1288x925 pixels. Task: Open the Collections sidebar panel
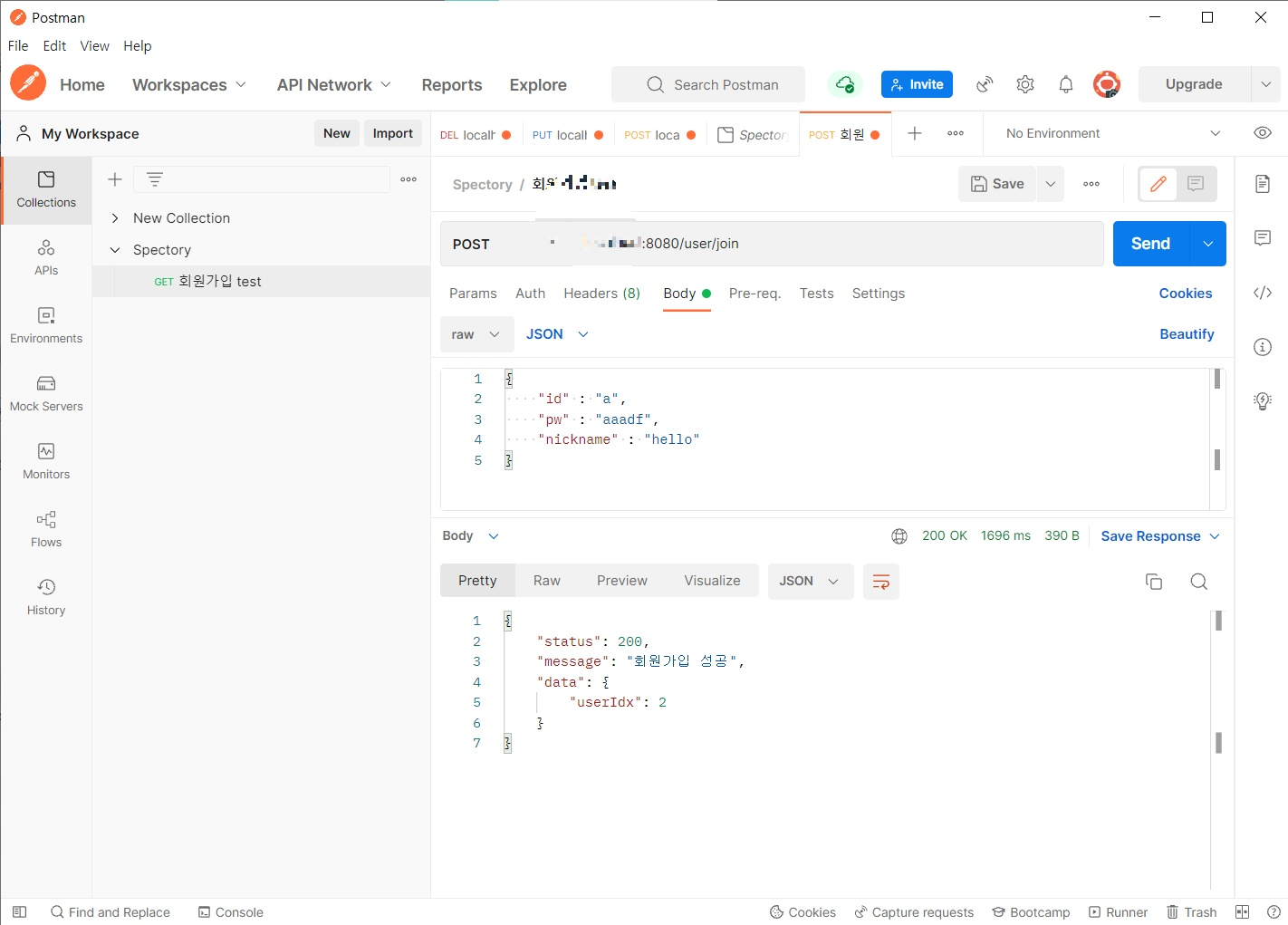[x=46, y=190]
